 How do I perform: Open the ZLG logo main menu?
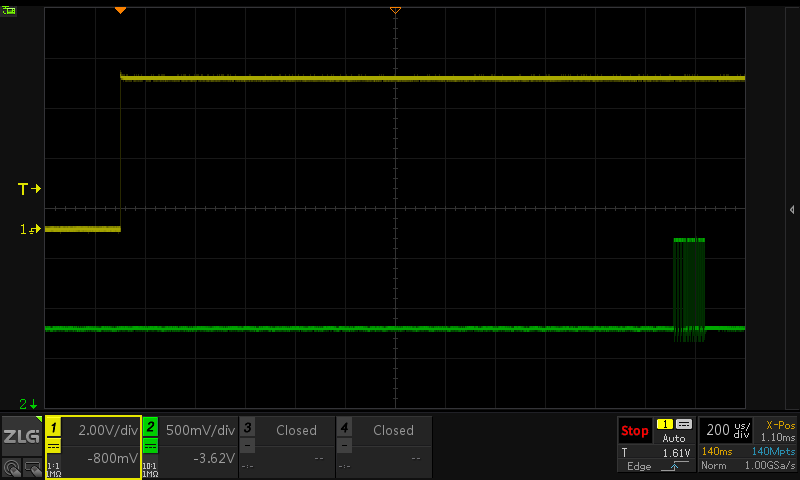21,436
